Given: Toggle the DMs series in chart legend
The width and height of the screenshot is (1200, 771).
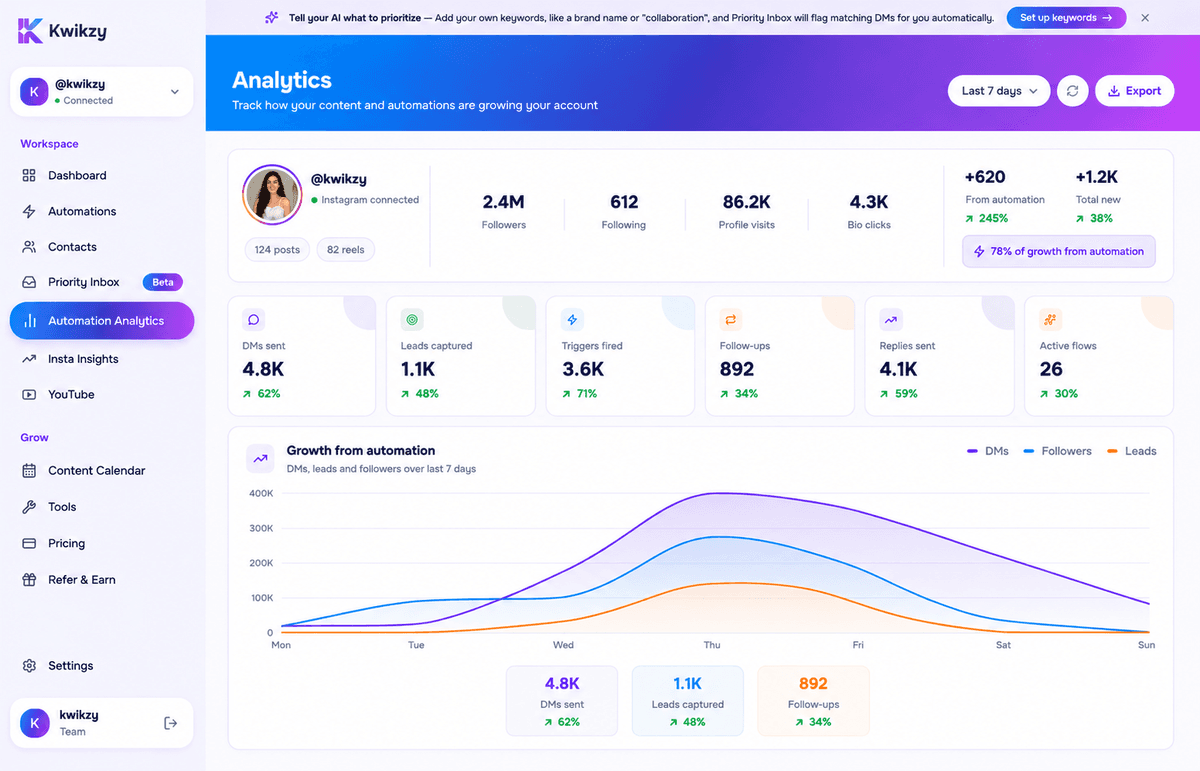Looking at the screenshot, I should tap(987, 451).
